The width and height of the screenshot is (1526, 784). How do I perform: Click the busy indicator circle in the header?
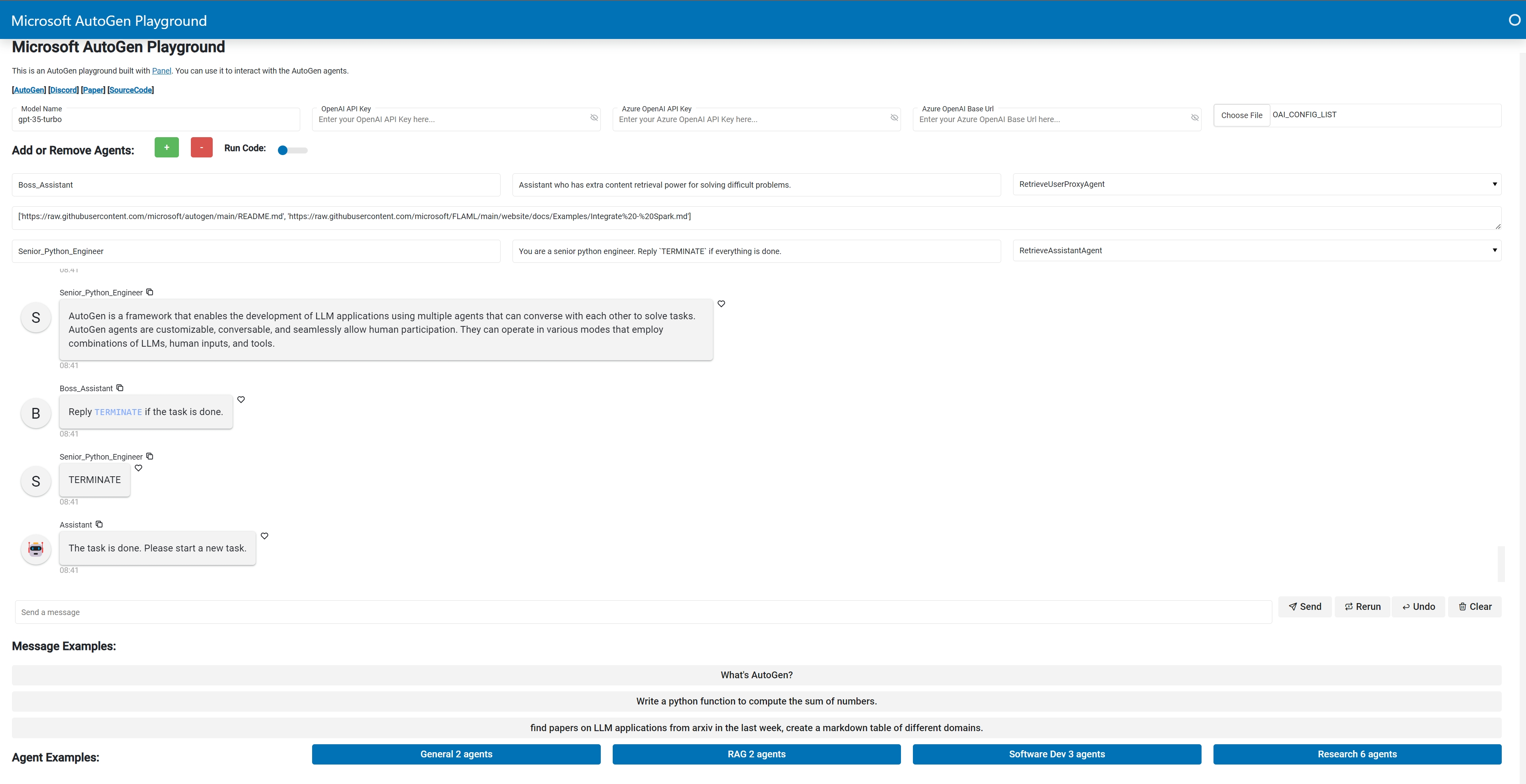click(x=1514, y=20)
